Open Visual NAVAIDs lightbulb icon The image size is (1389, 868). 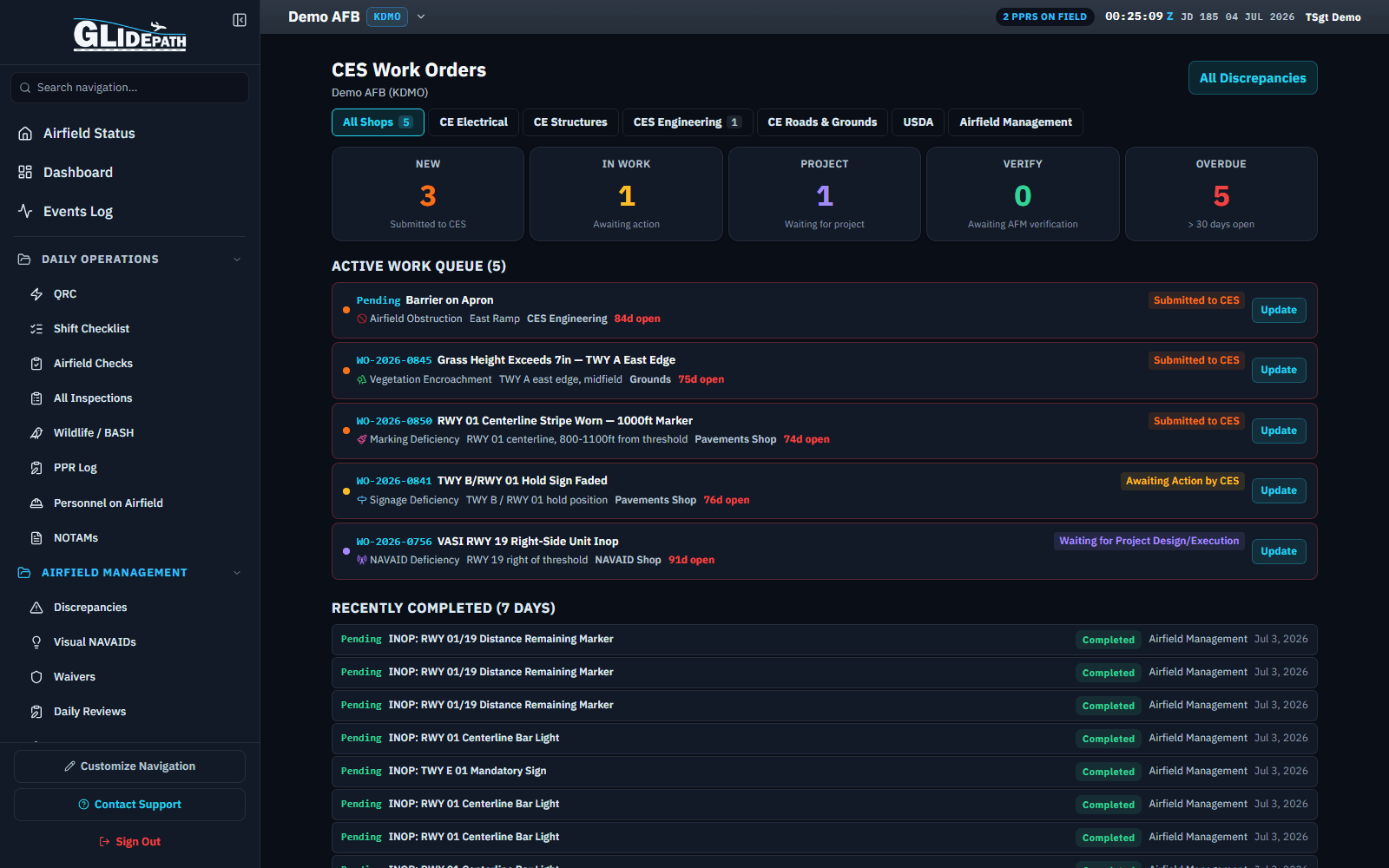tap(36, 642)
